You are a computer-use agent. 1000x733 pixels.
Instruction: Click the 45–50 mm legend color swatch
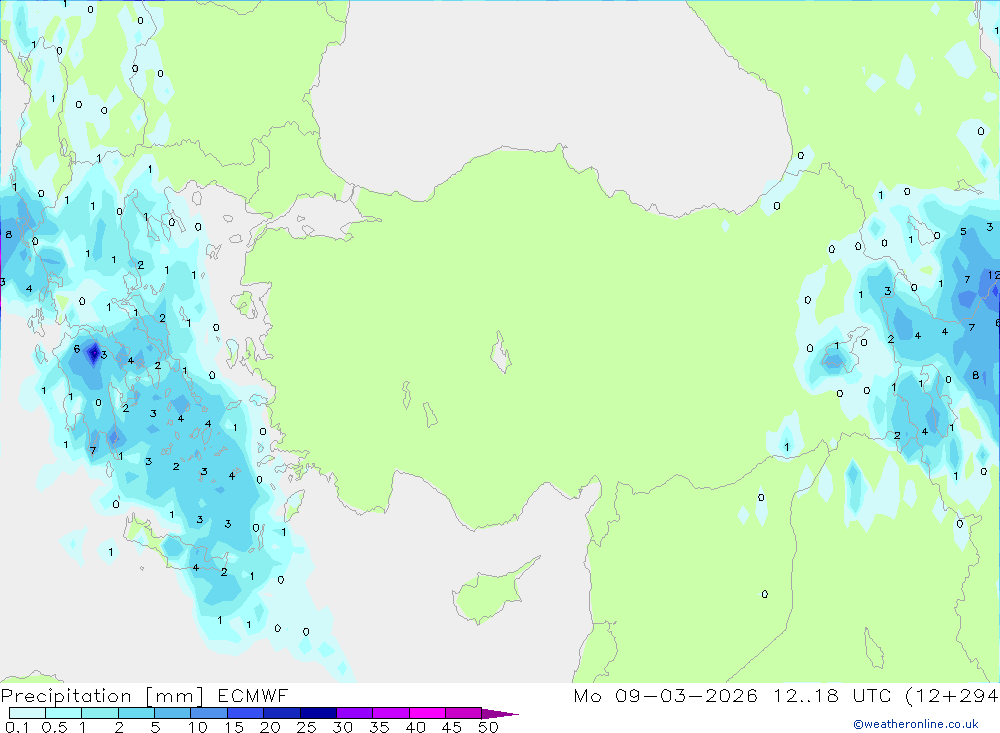464,713
